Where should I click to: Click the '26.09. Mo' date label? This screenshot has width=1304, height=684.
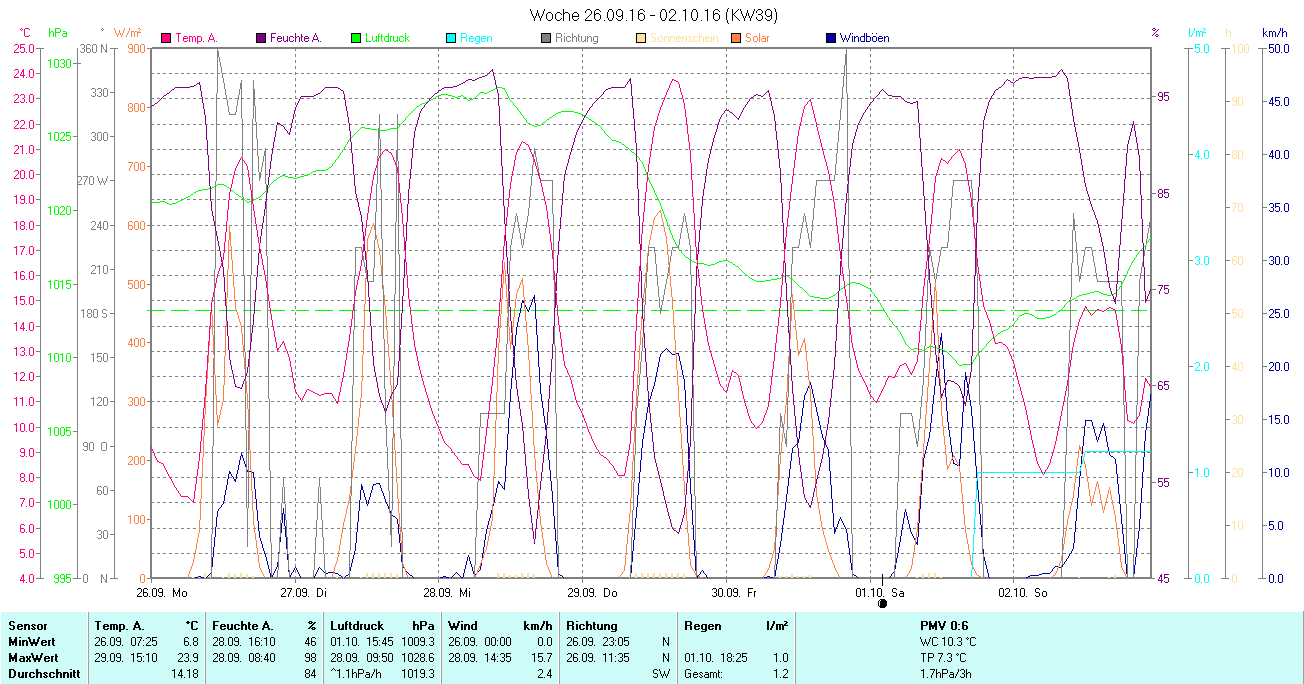tap(161, 592)
